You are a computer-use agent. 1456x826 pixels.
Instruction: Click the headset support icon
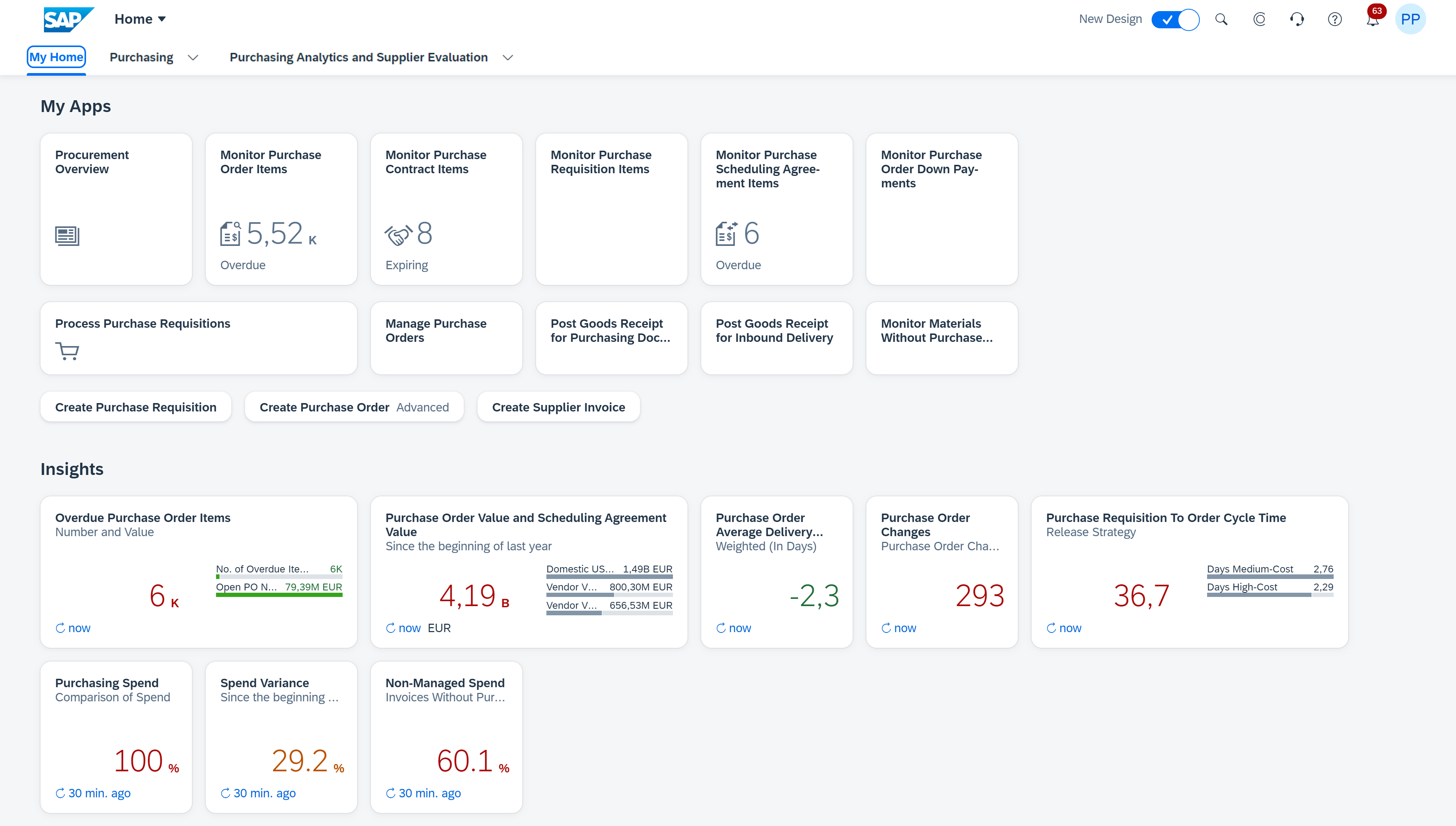tap(1297, 19)
